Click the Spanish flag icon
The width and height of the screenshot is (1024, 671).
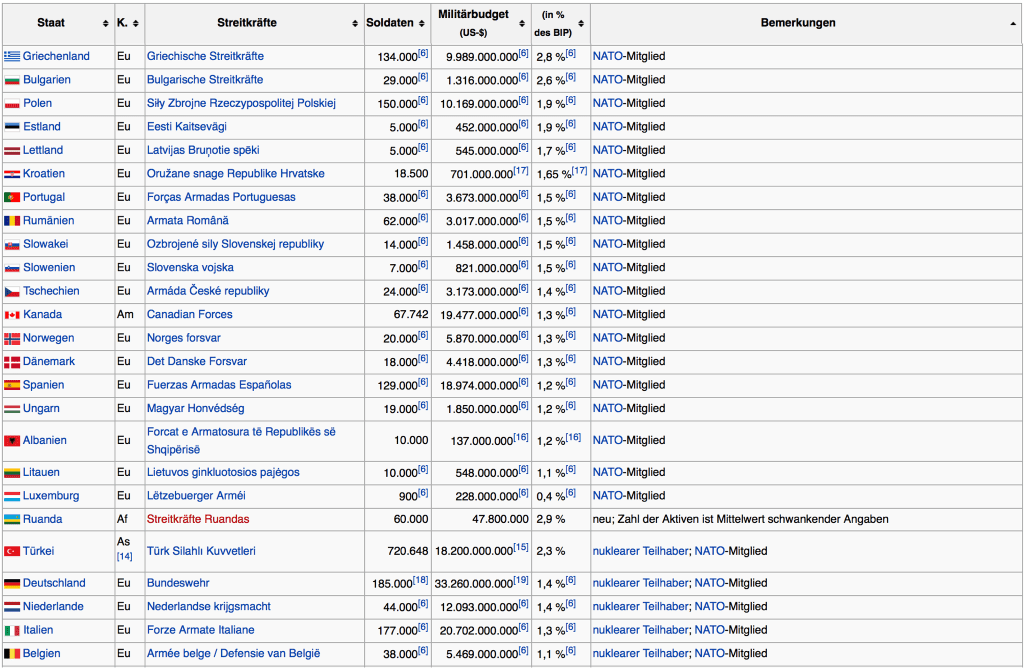(12, 385)
